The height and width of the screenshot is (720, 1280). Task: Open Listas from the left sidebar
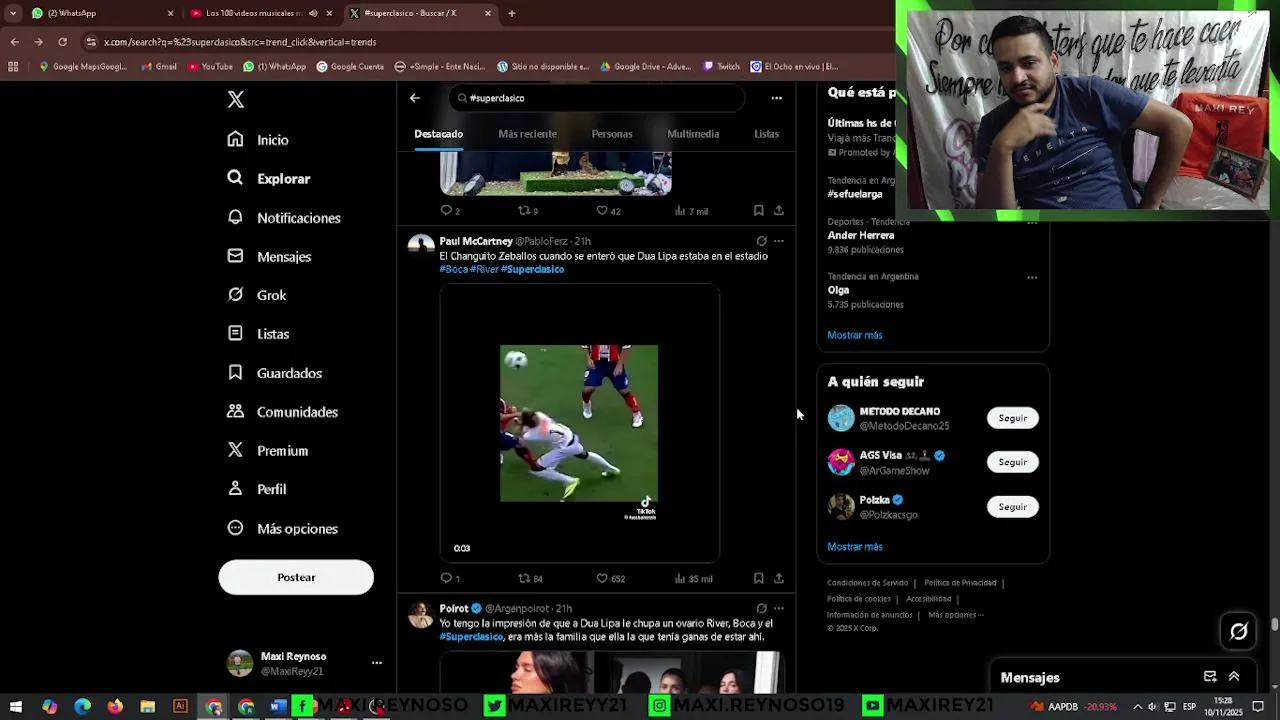(258, 334)
